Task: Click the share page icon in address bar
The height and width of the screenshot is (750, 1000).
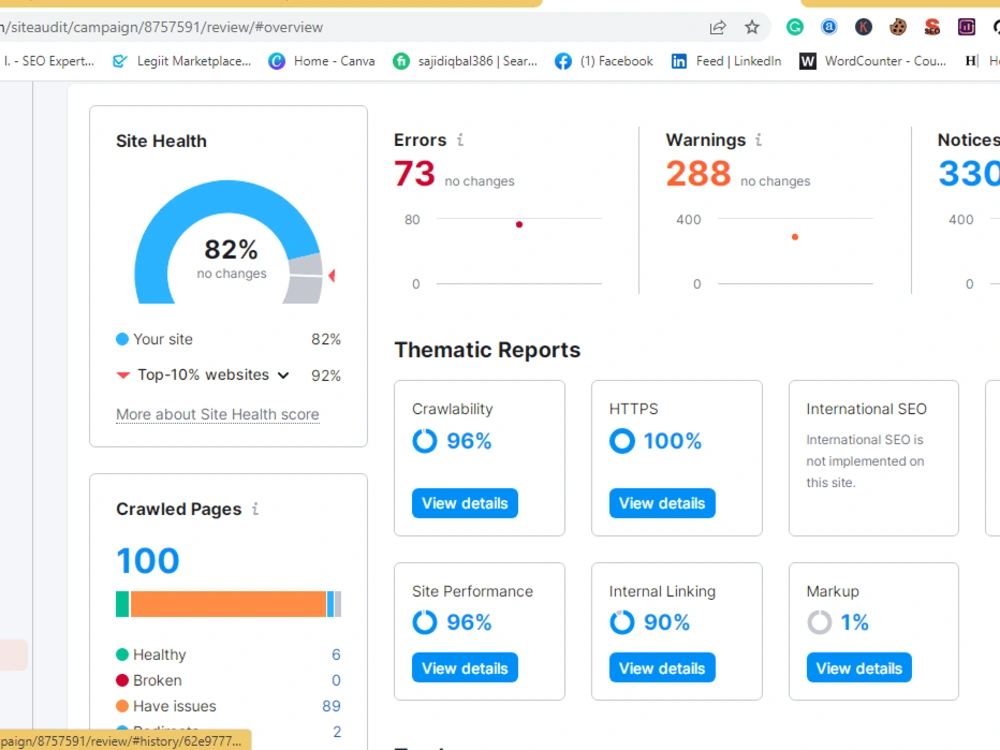Action: (x=717, y=27)
